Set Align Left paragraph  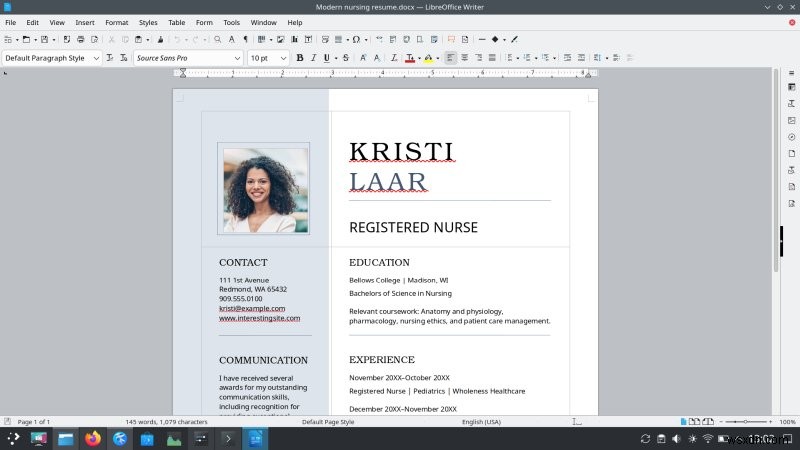tap(450, 58)
